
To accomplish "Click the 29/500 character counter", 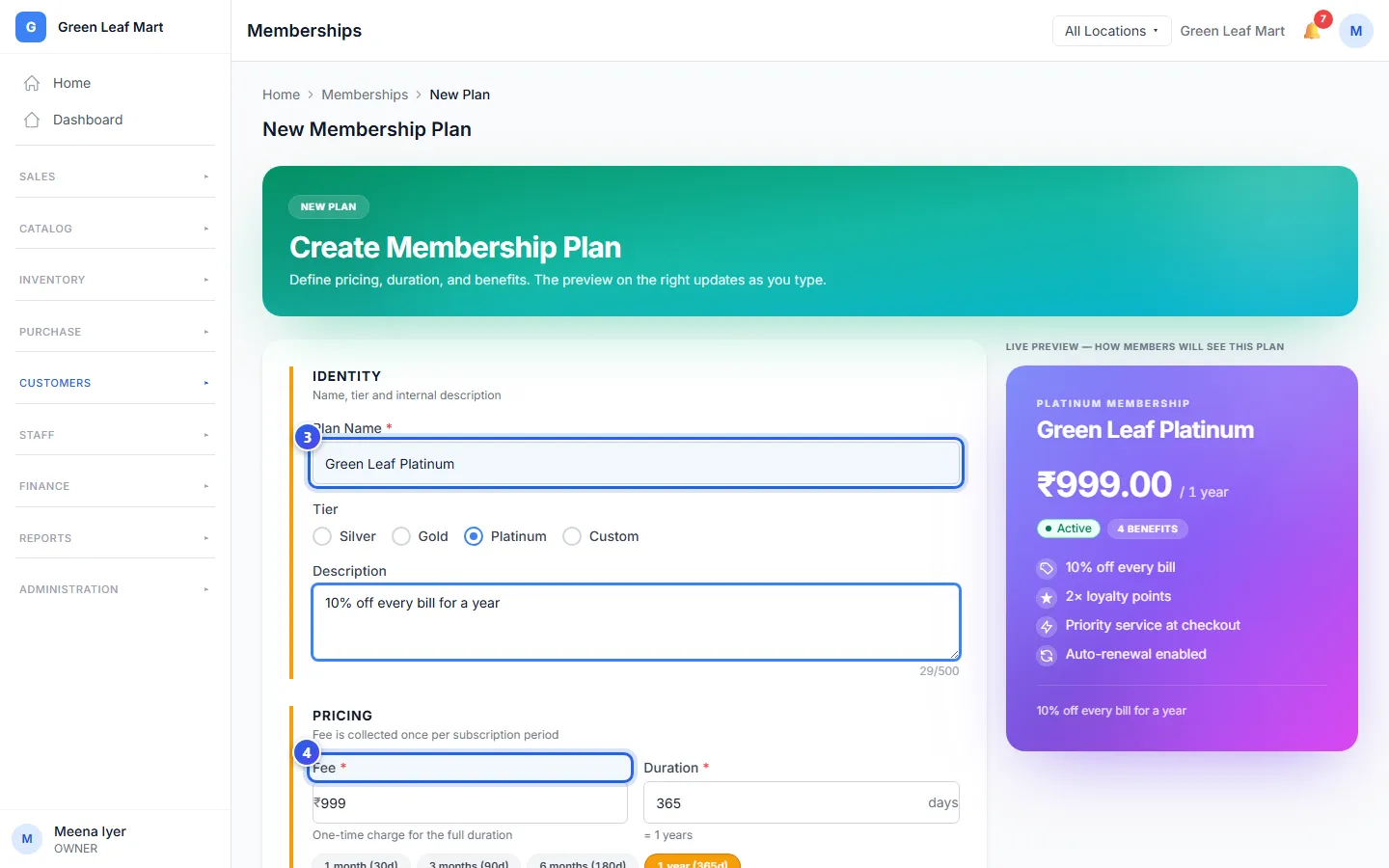I will (x=940, y=671).
